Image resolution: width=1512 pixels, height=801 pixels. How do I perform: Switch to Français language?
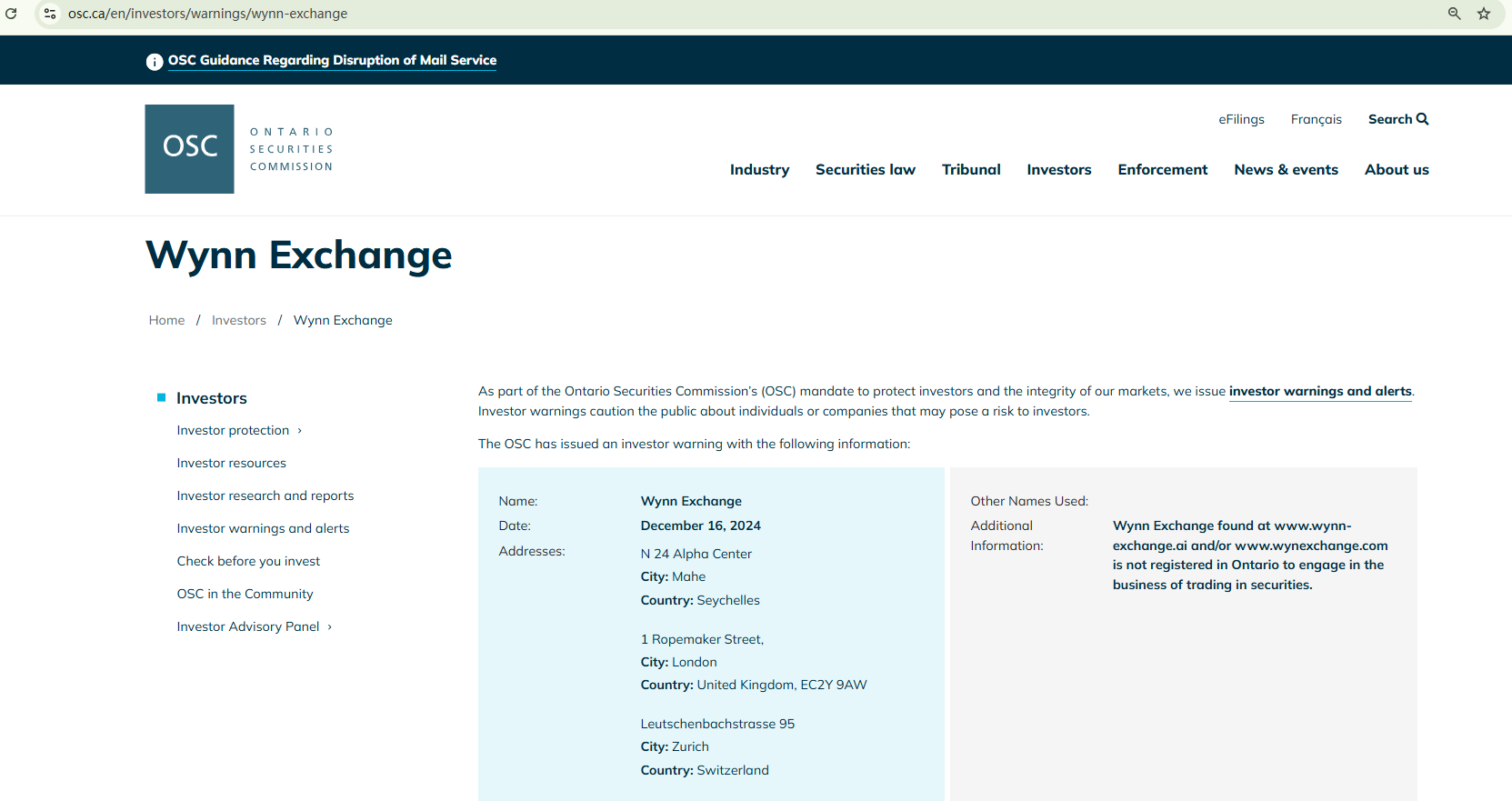pyautogui.click(x=1316, y=119)
